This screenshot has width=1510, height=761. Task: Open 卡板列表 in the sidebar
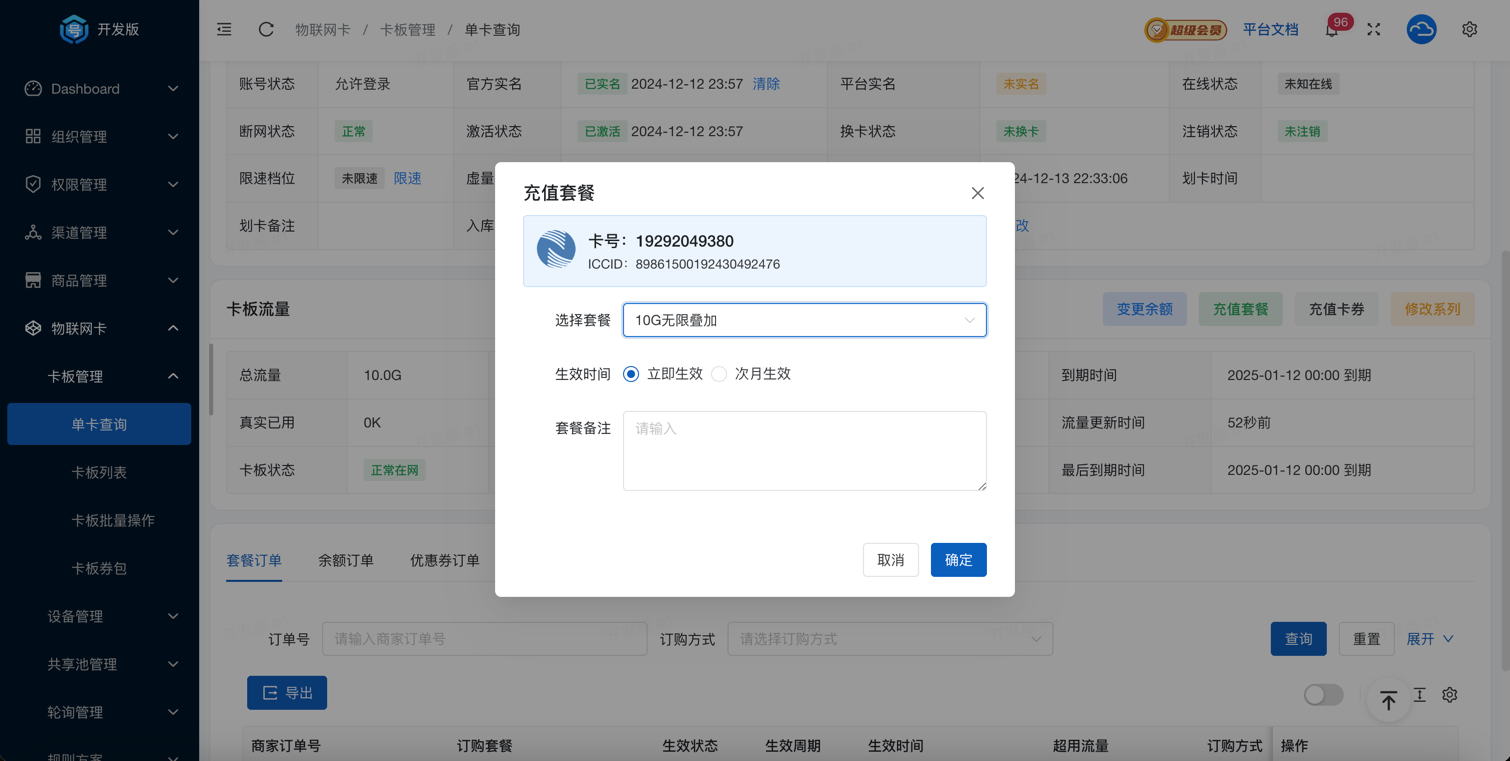click(99, 473)
